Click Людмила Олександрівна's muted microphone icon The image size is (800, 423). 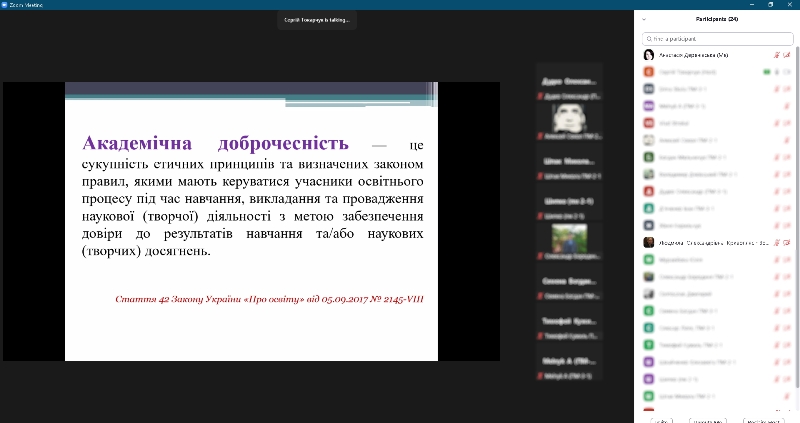click(x=777, y=243)
